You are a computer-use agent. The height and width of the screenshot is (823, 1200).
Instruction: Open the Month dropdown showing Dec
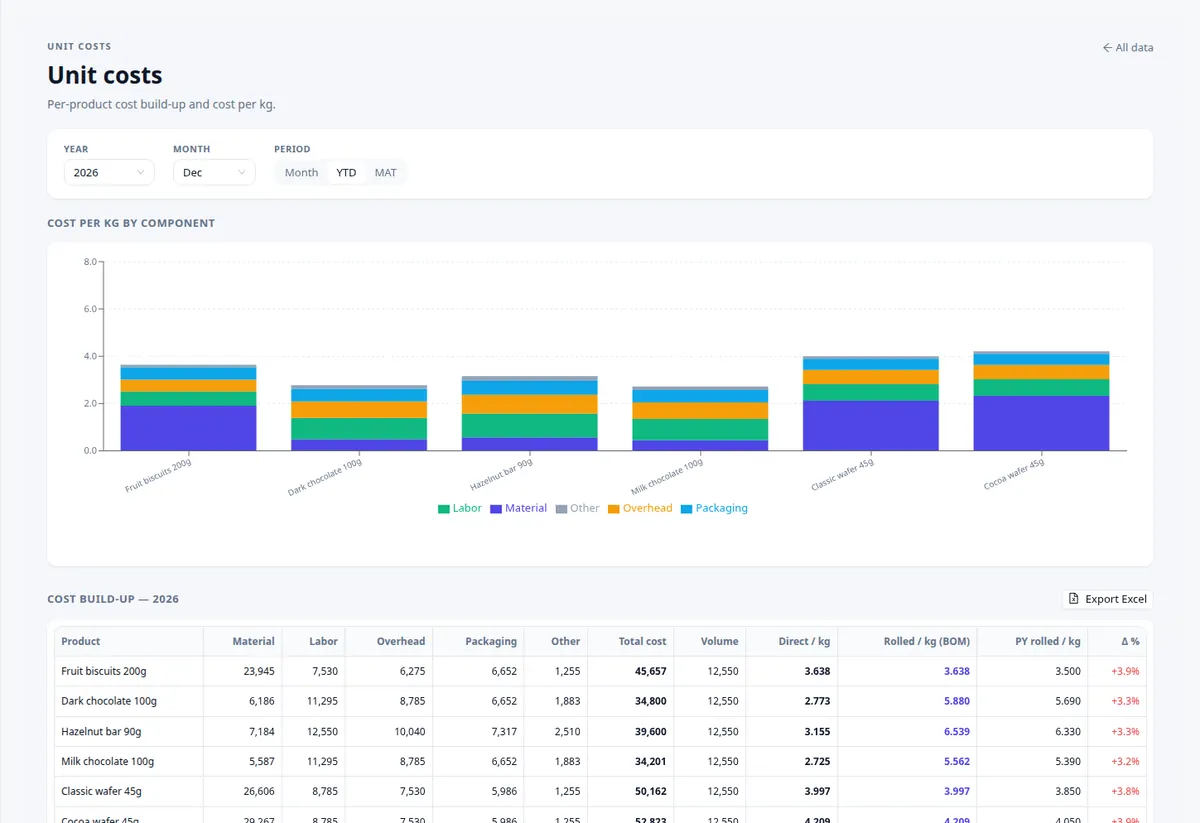click(214, 172)
